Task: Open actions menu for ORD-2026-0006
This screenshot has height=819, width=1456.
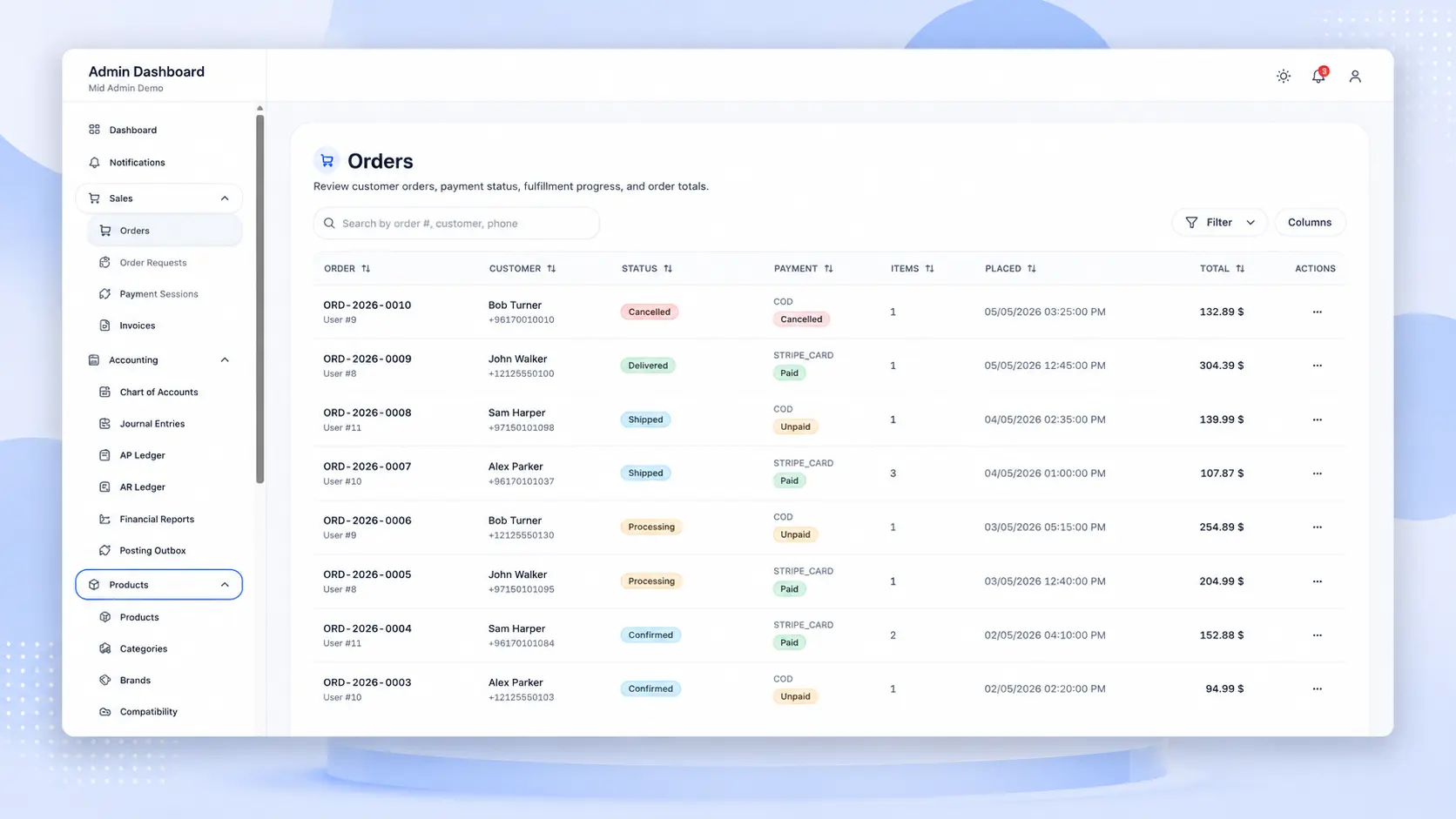Action: click(x=1317, y=527)
